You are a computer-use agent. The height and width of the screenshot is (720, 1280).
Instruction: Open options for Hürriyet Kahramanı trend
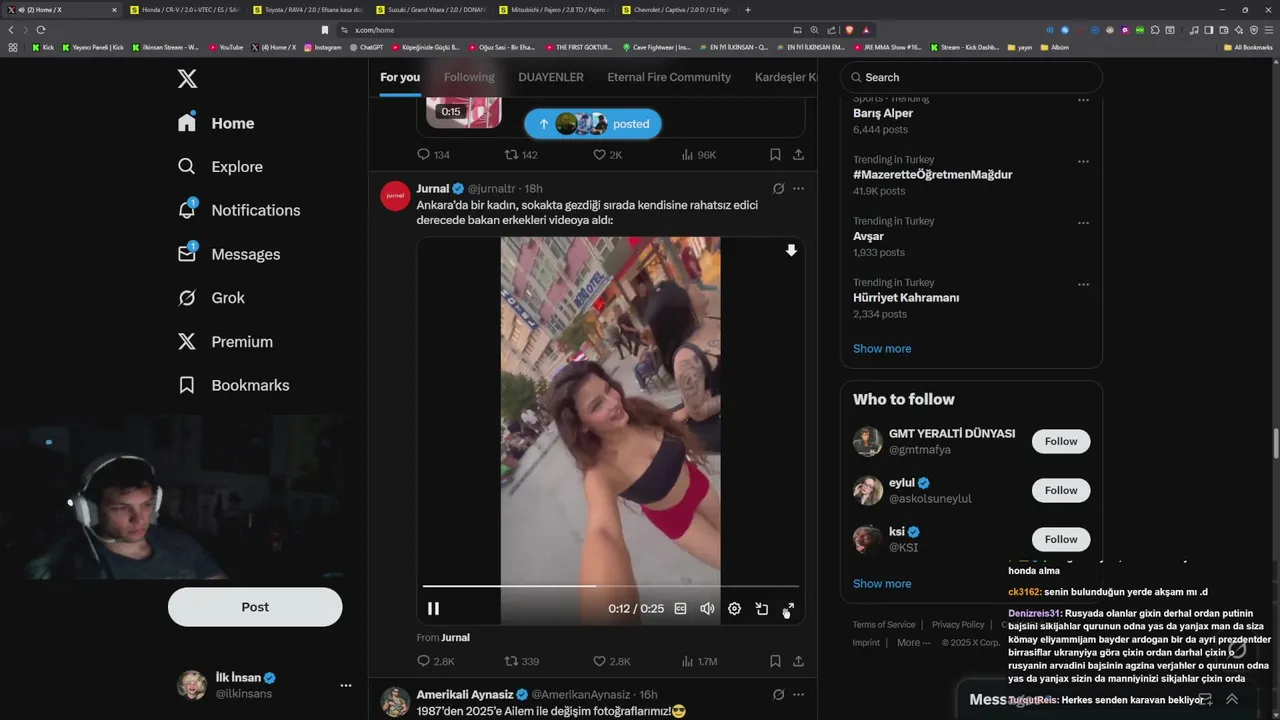tap(1083, 284)
